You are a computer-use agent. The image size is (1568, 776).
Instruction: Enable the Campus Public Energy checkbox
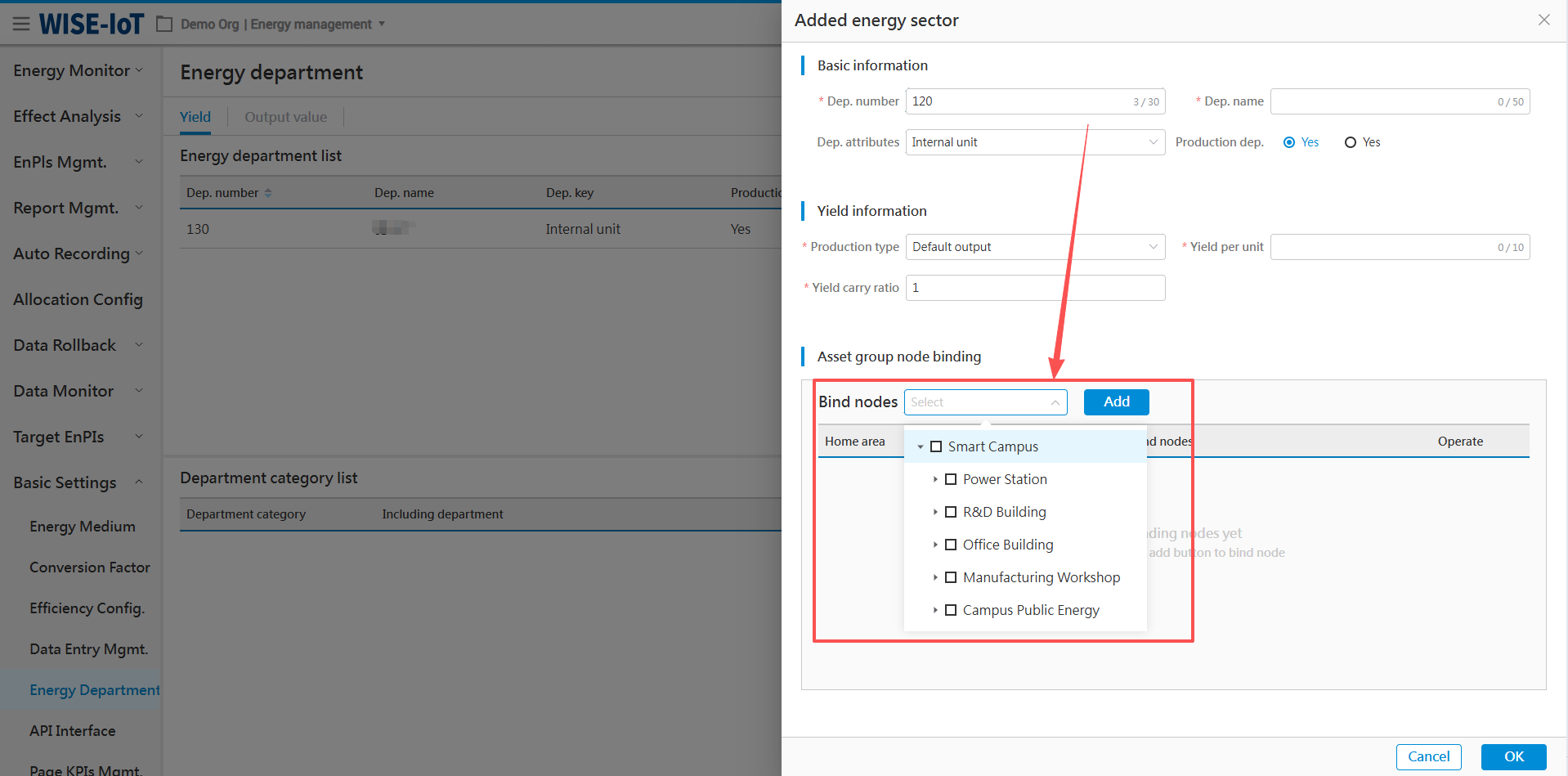951,610
